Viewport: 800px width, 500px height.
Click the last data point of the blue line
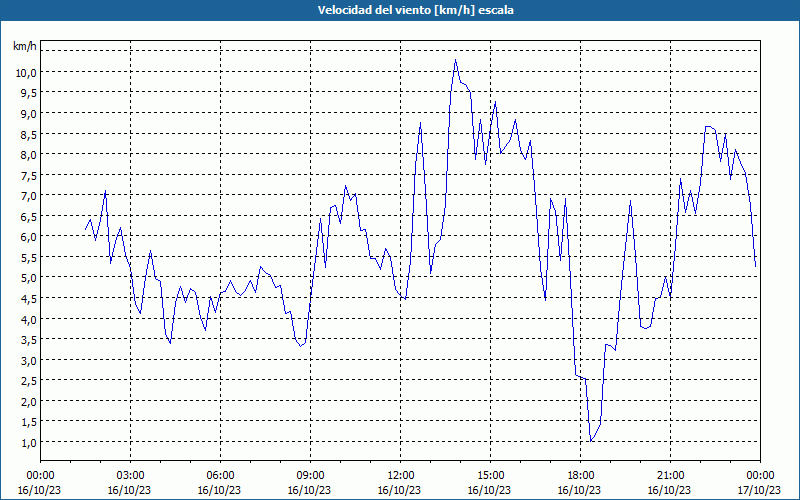(756, 266)
